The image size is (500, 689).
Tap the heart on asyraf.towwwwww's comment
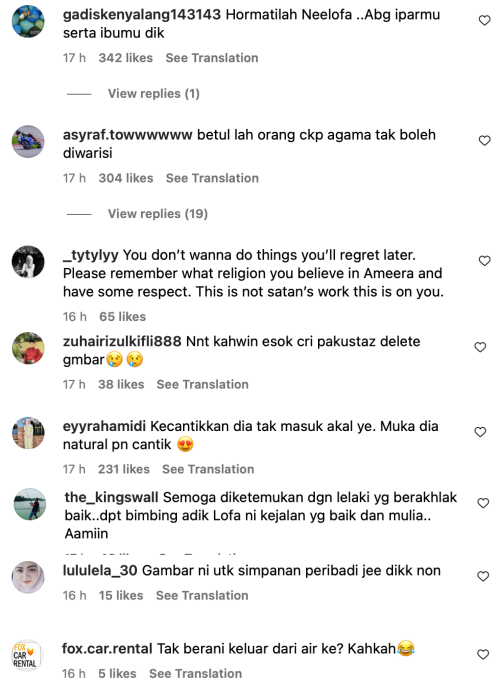pyautogui.click(x=484, y=141)
